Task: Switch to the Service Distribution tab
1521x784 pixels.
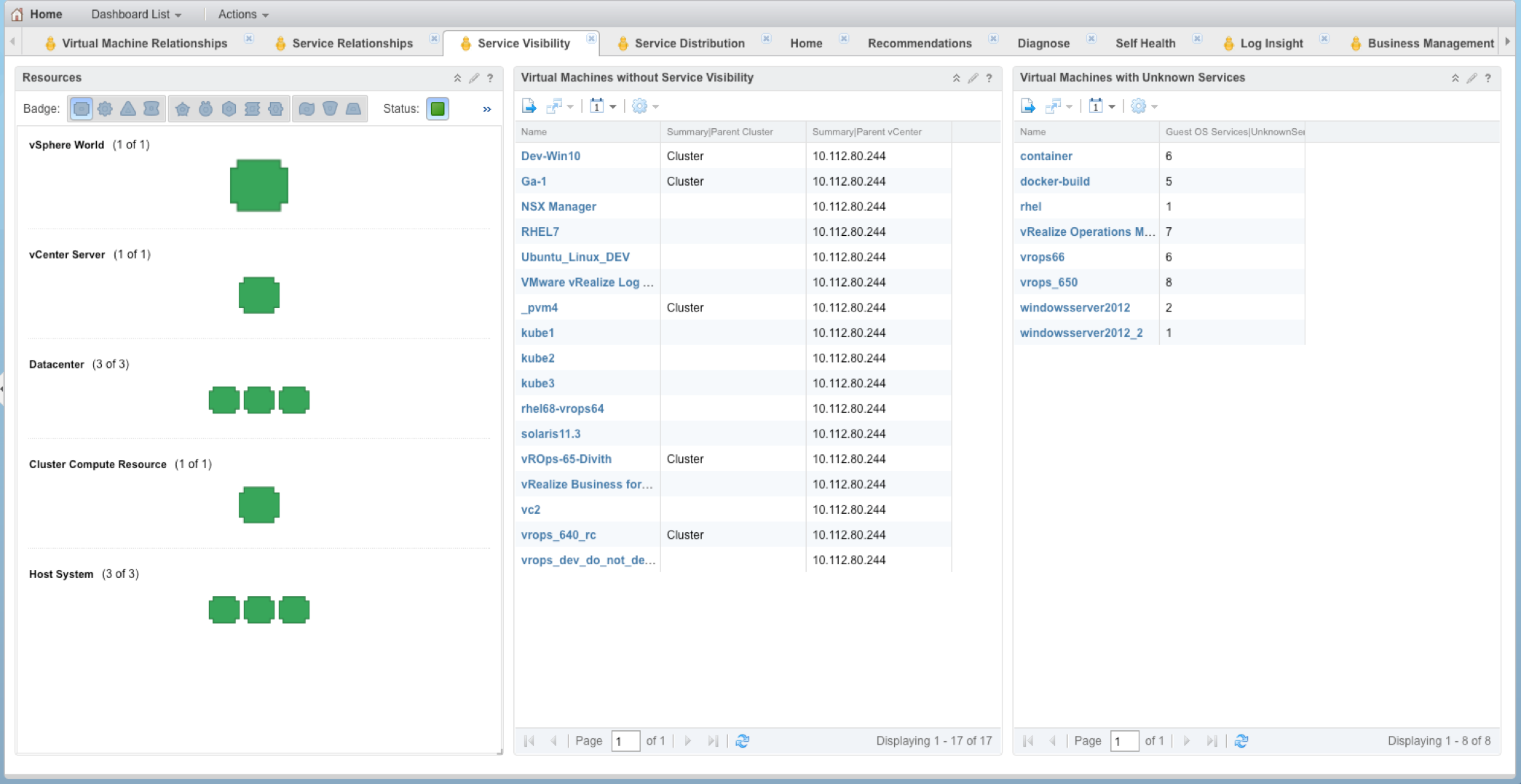Action: (689, 43)
